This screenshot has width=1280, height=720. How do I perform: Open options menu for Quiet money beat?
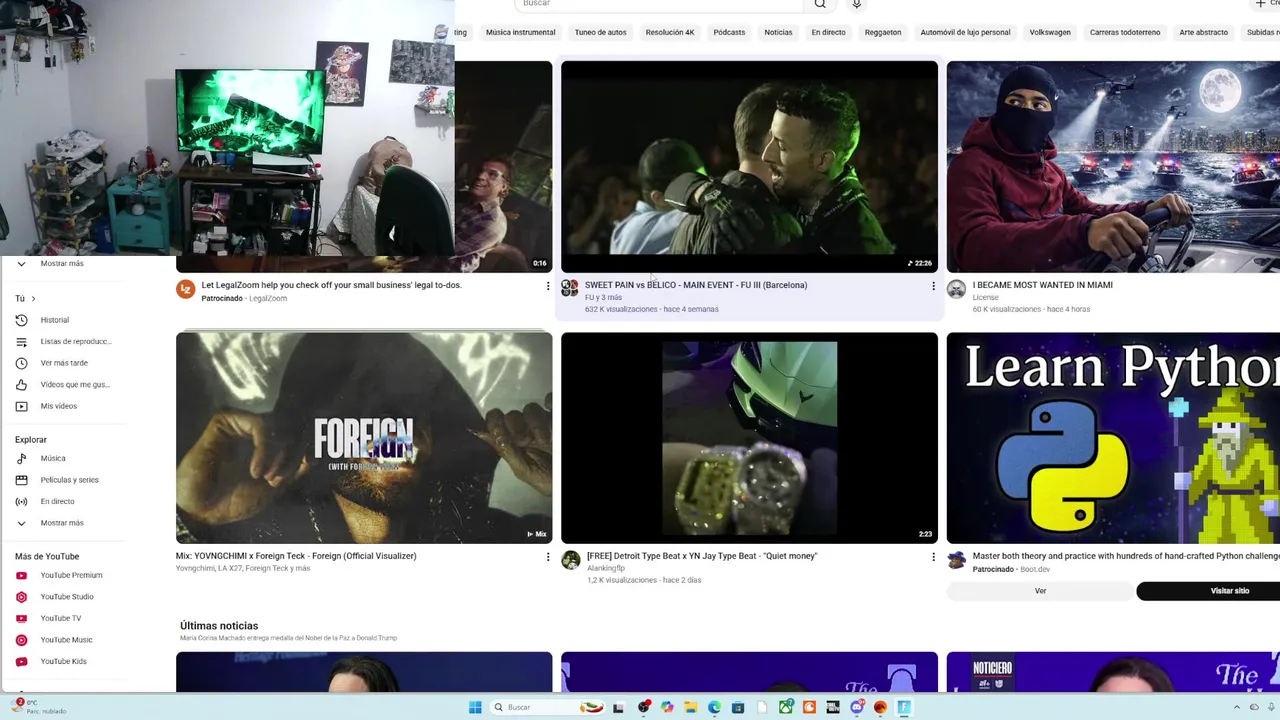point(933,557)
